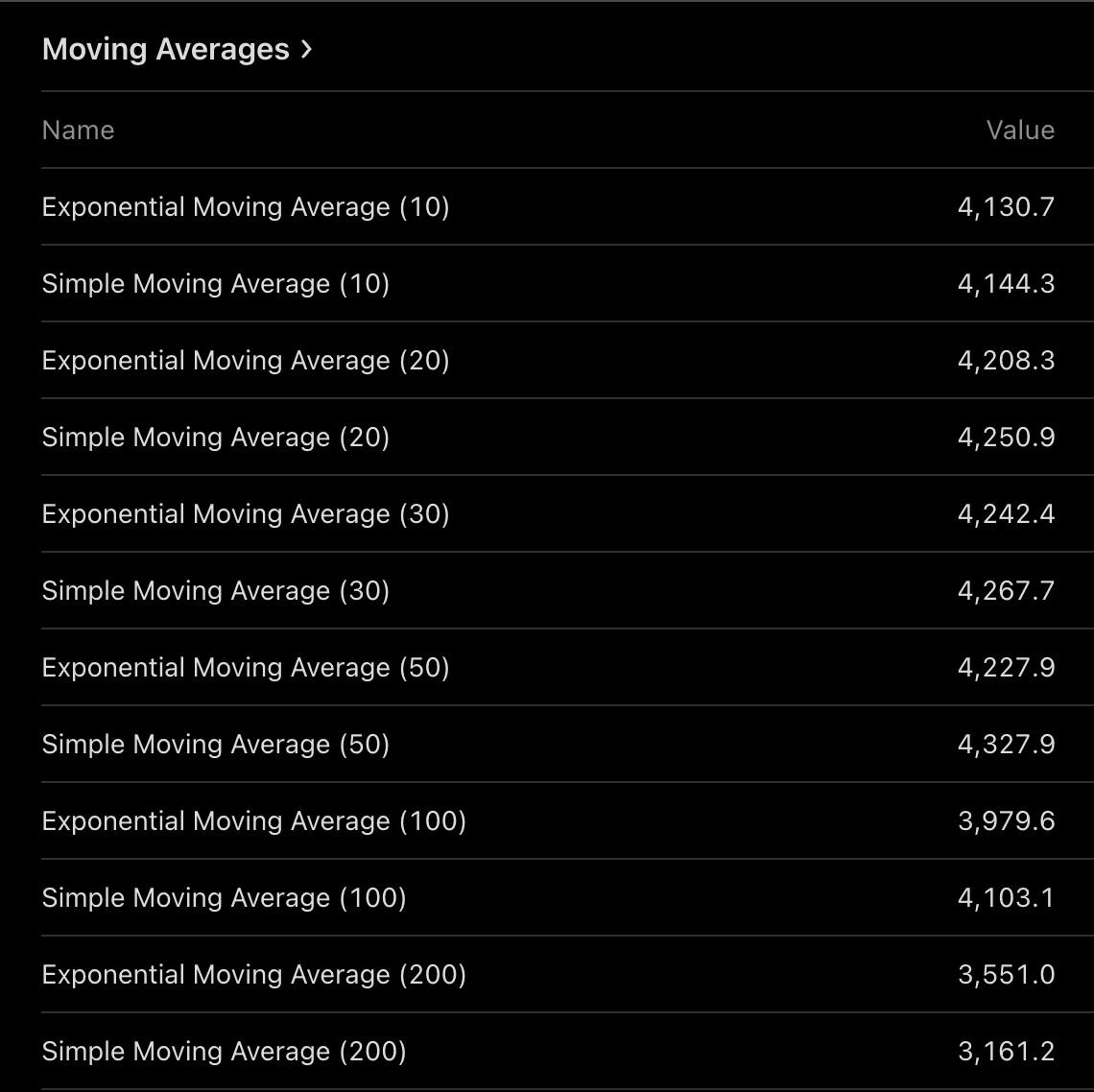Screen dimensions: 1094x1092
Task: Click the Name column header
Action: tap(78, 131)
